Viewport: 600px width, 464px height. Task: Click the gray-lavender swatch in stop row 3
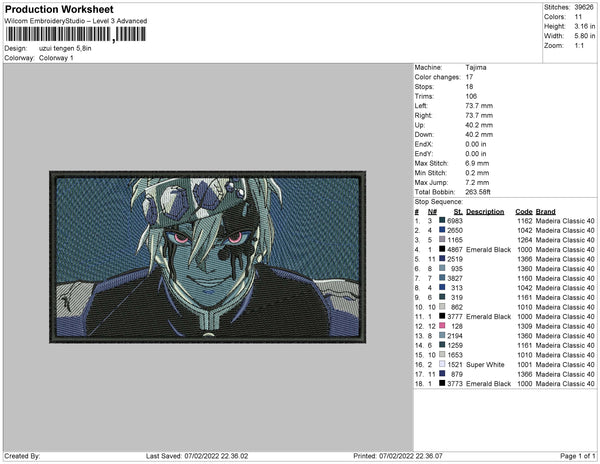pos(442,240)
